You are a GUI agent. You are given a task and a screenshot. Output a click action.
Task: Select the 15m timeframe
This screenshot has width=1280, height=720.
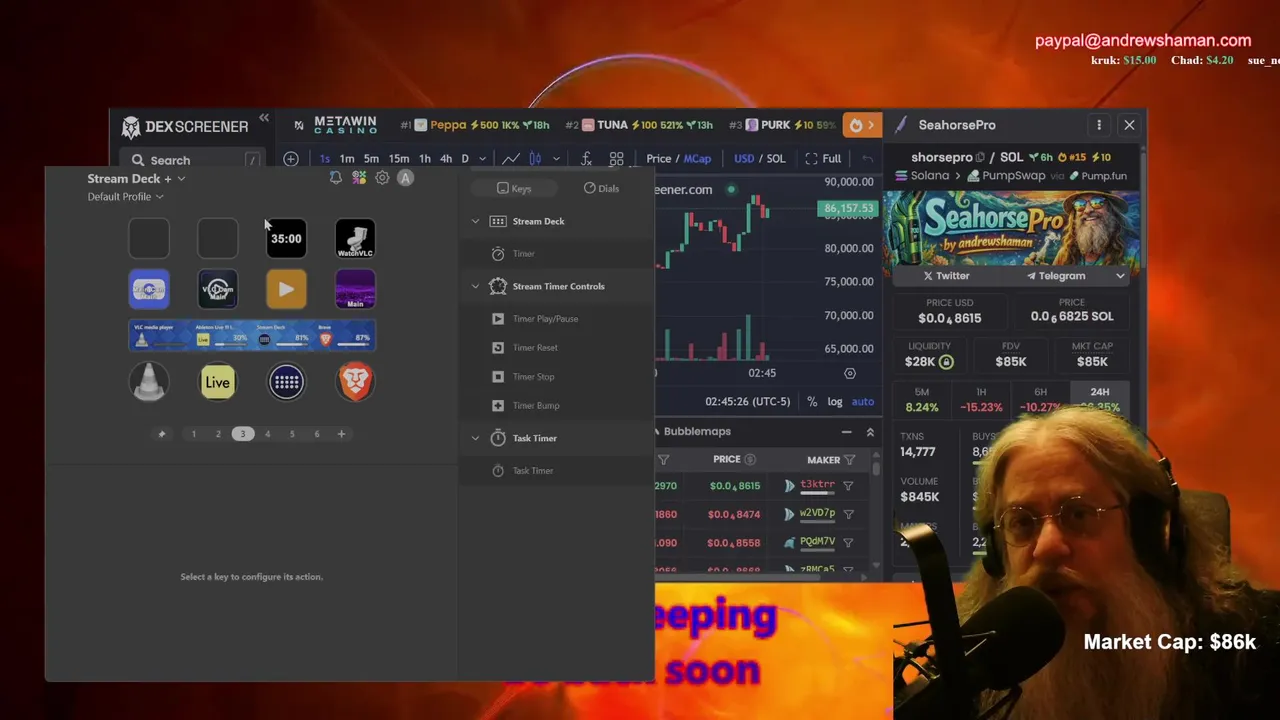point(398,159)
